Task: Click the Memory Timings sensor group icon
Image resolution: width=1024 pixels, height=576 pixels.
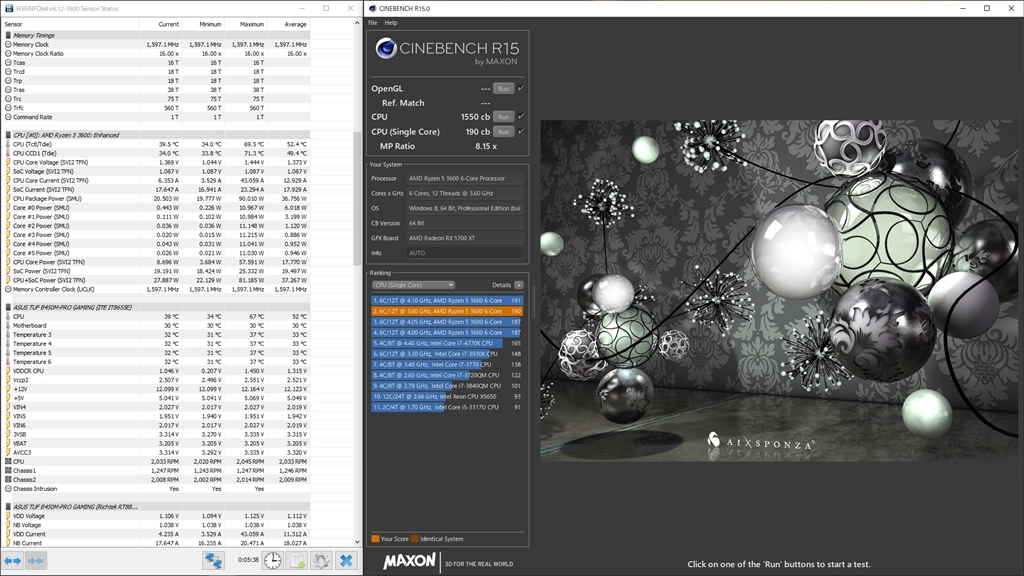Action: point(8,35)
